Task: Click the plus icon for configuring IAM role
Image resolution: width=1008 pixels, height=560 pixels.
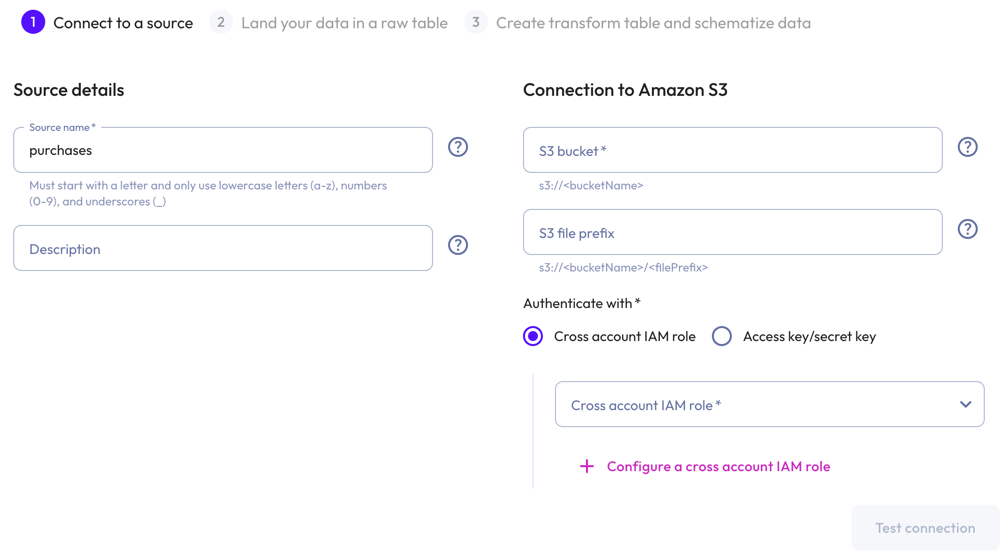Action: (x=587, y=466)
